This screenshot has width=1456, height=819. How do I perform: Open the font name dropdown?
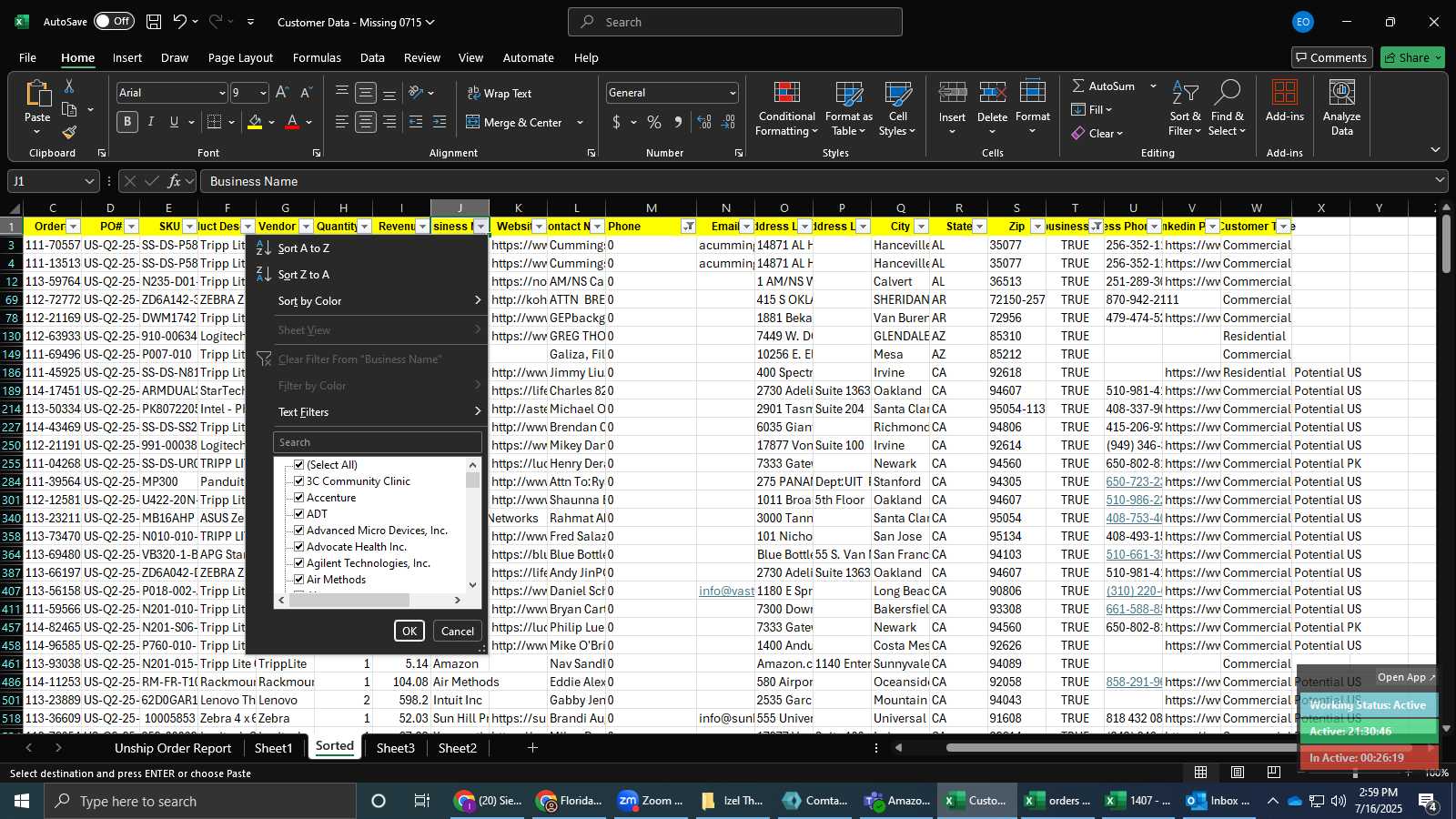click(x=221, y=93)
